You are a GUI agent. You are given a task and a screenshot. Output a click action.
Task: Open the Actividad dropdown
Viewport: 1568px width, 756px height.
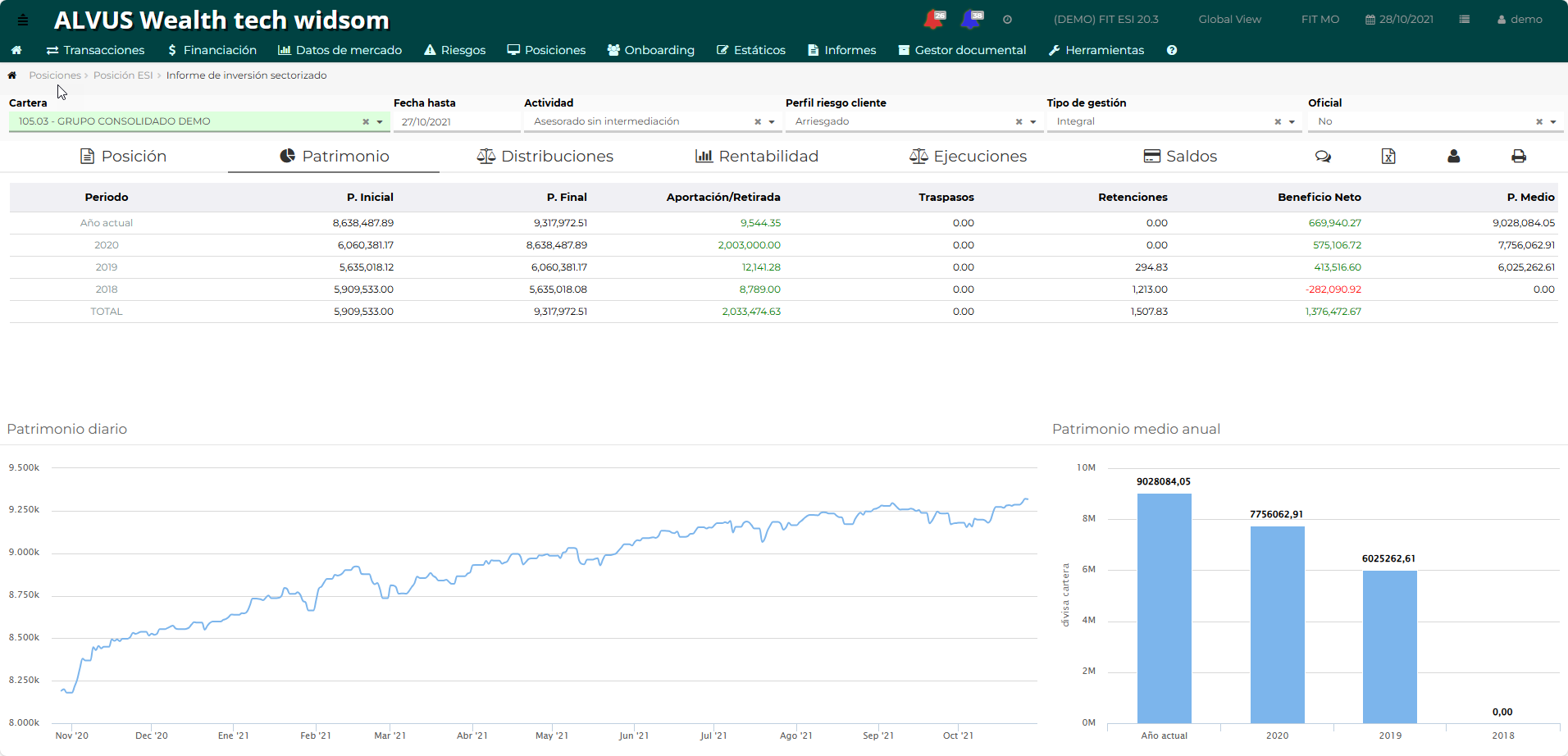pos(771,122)
